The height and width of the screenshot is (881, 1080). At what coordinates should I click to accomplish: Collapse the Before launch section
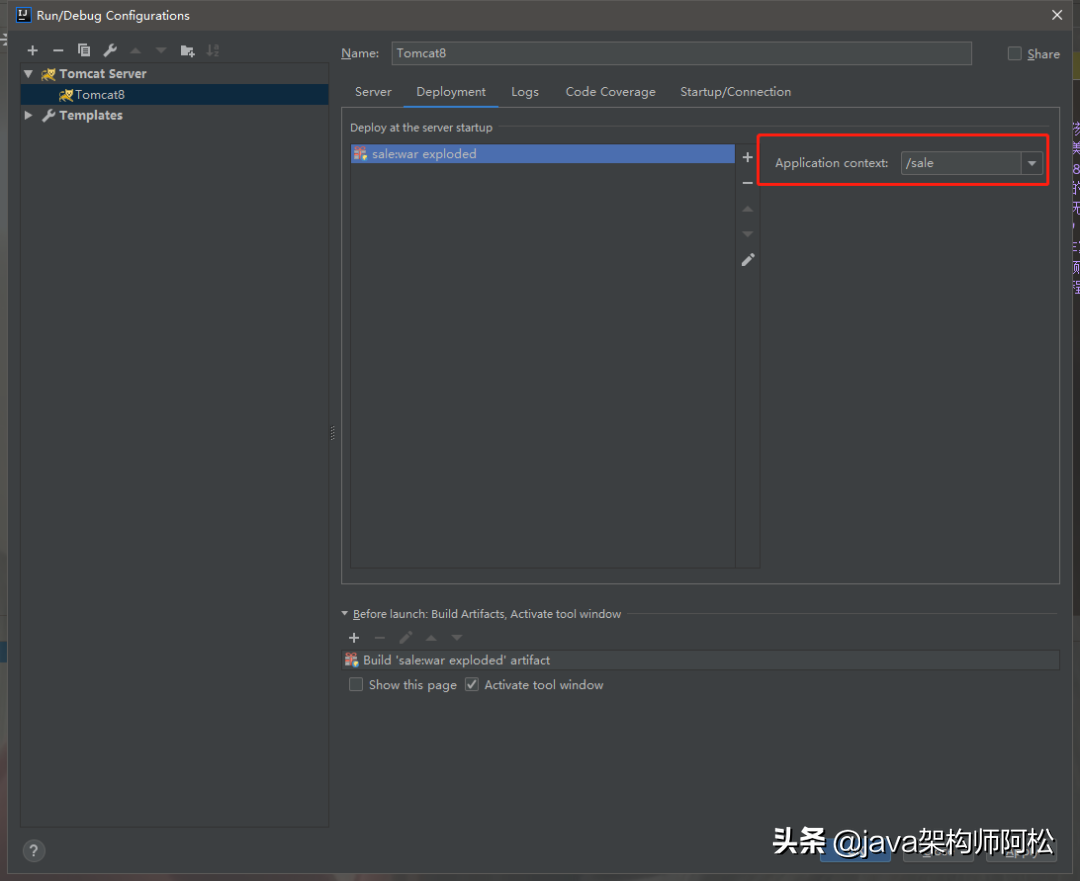click(345, 614)
